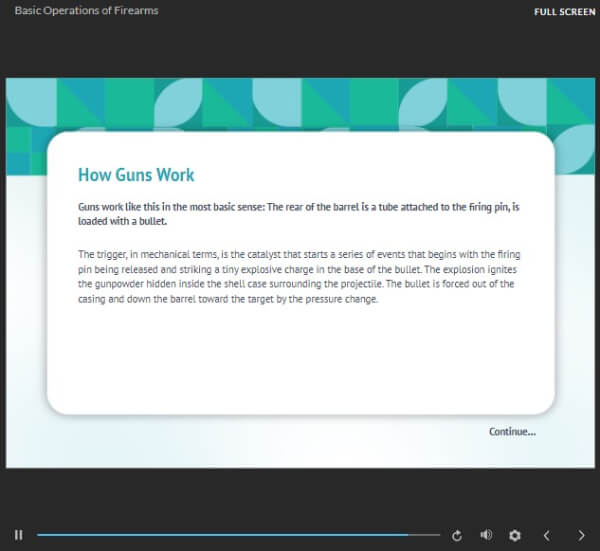Image resolution: width=600 pixels, height=551 pixels.
Task: Click the dark bar right of the course title
Action: tap(344, 11)
